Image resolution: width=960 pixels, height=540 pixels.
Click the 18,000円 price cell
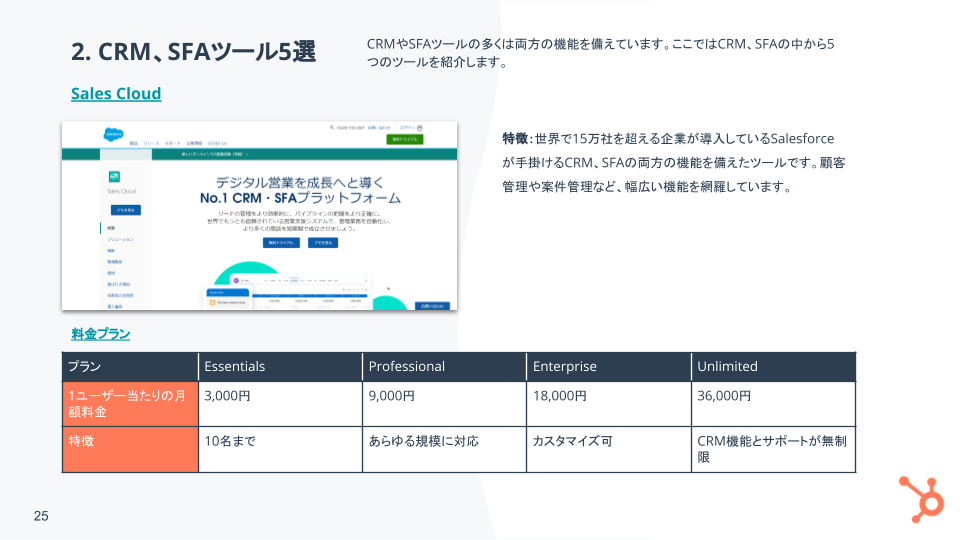[609, 404]
